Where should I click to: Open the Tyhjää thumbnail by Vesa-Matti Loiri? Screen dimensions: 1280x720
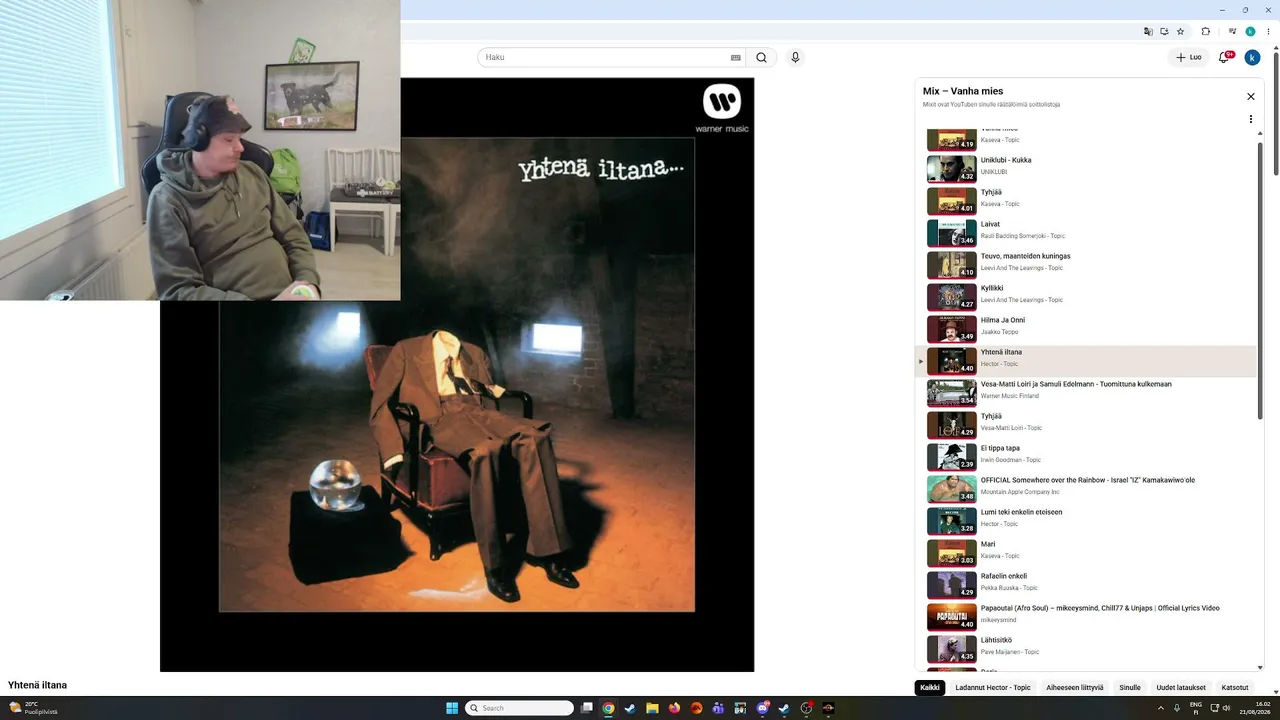[x=952, y=424]
